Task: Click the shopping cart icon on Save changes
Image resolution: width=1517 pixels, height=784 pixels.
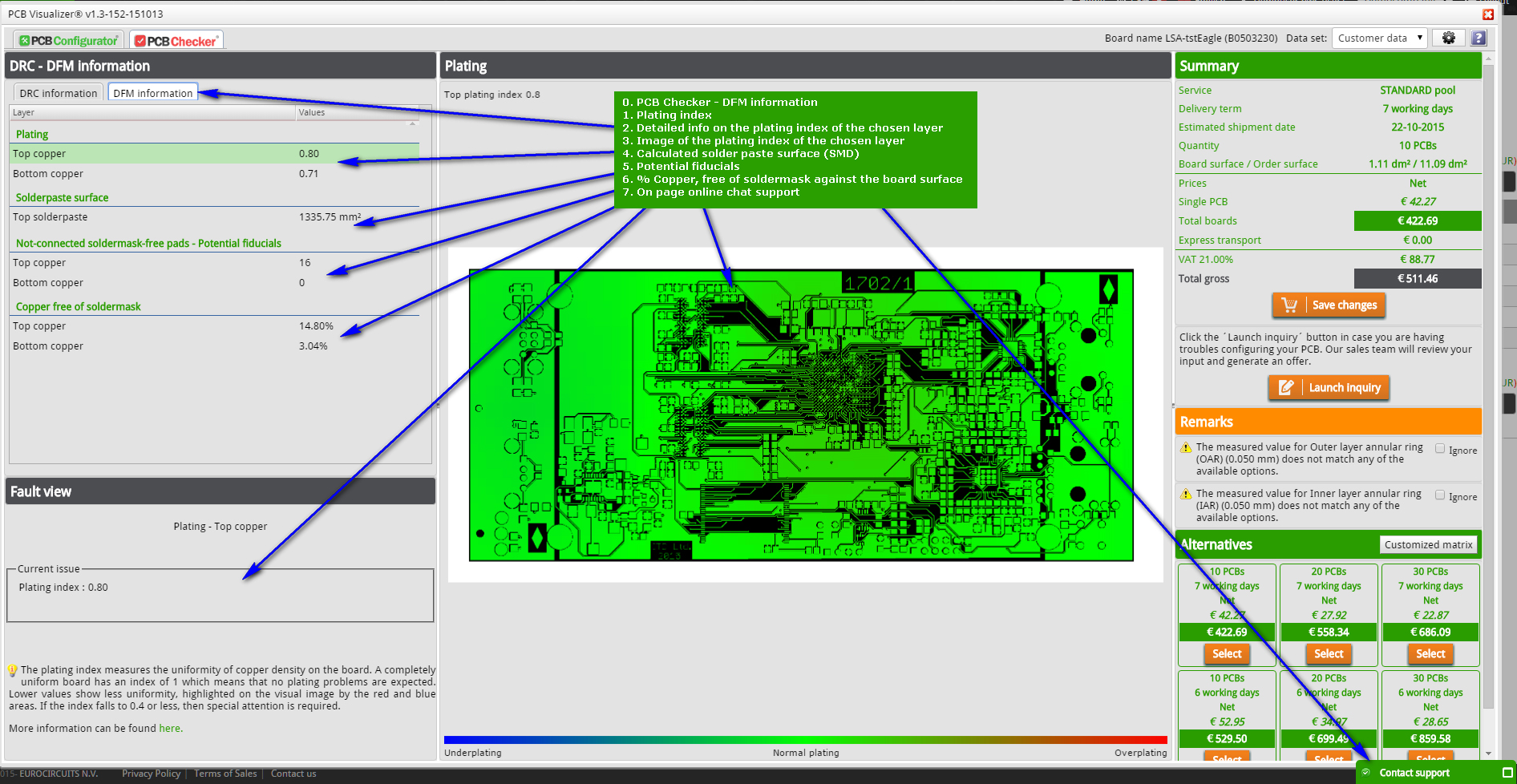Action: point(1289,305)
